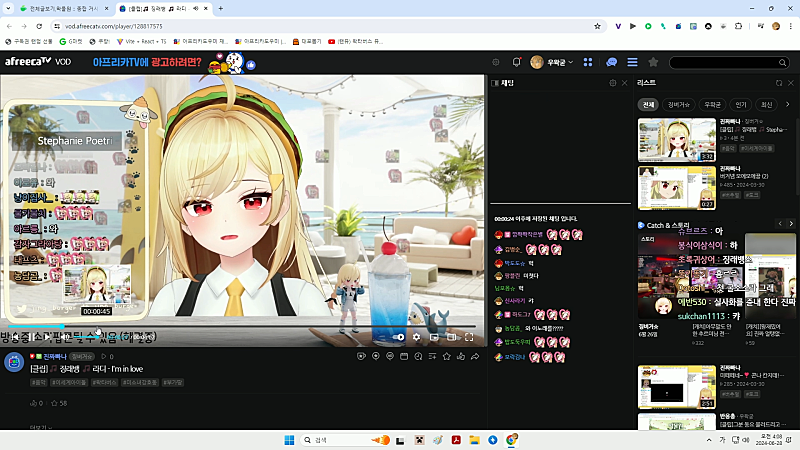
Task: Click the search magnifier icon in header
Action: click(x=782, y=62)
